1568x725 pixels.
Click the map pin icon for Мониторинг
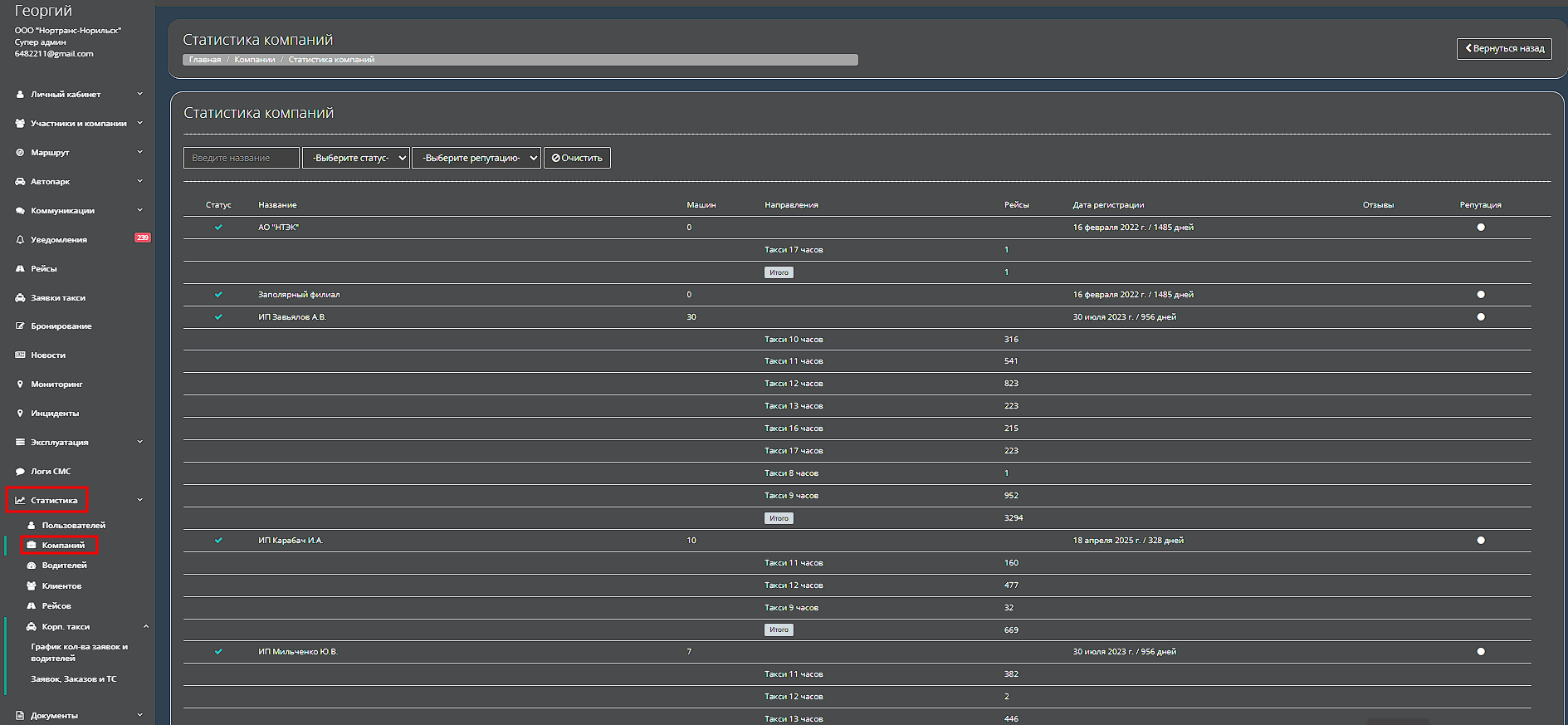[x=20, y=385]
